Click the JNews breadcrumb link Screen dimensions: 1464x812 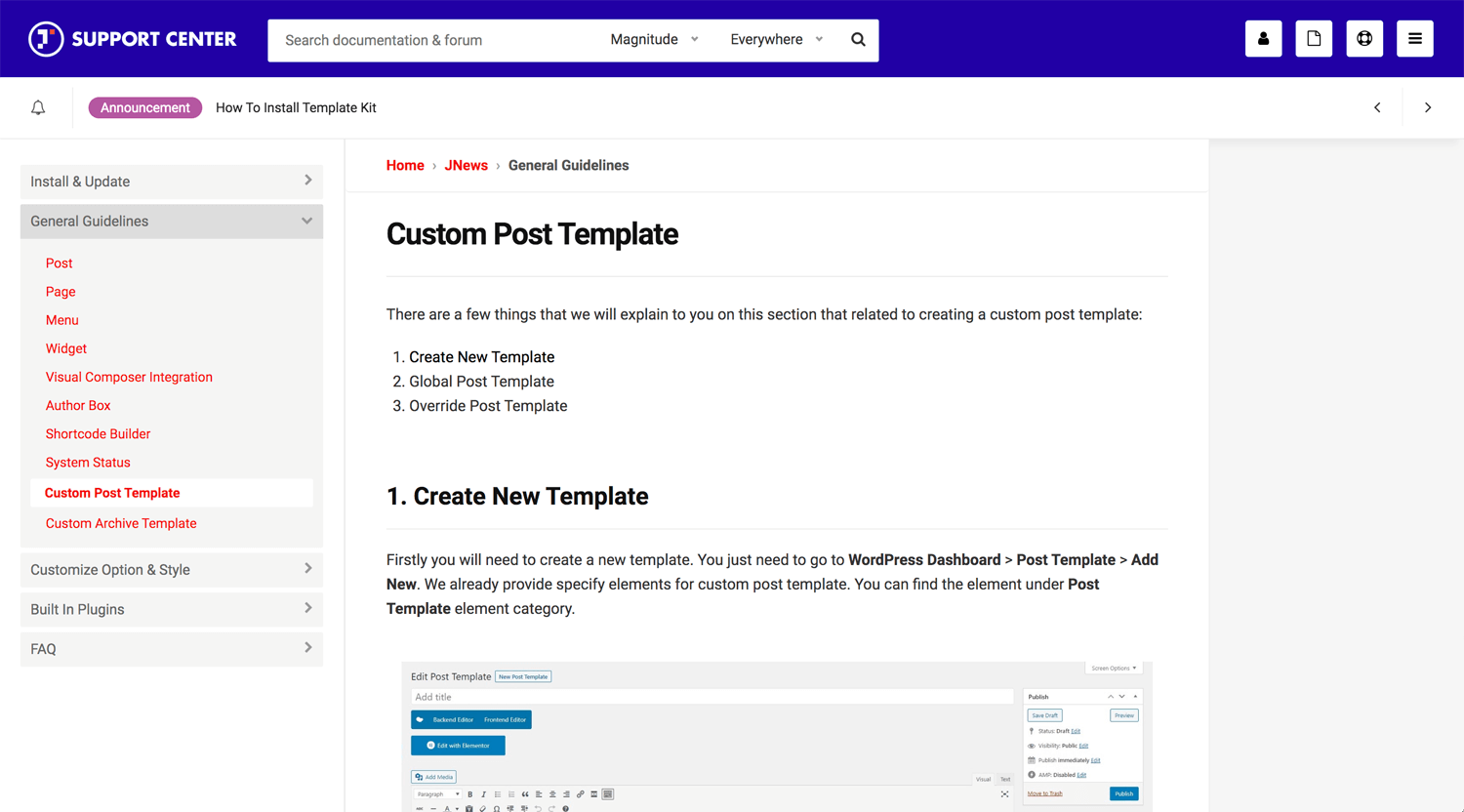(x=466, y=166)
